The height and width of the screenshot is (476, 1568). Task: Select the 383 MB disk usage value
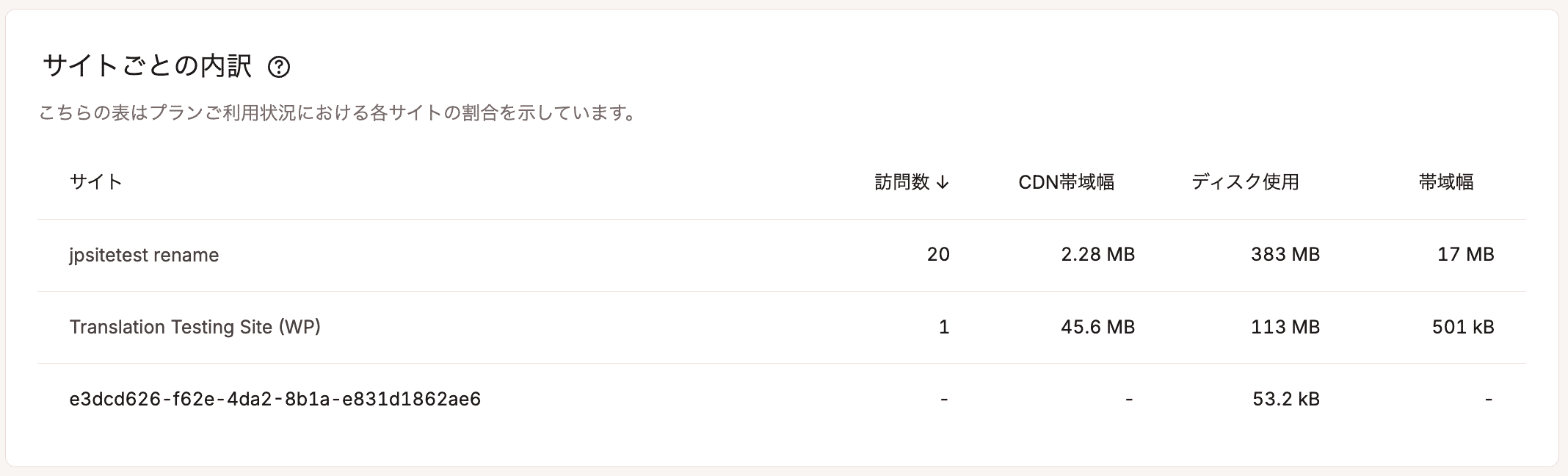pyautogui.click(x=1285, y=254)
